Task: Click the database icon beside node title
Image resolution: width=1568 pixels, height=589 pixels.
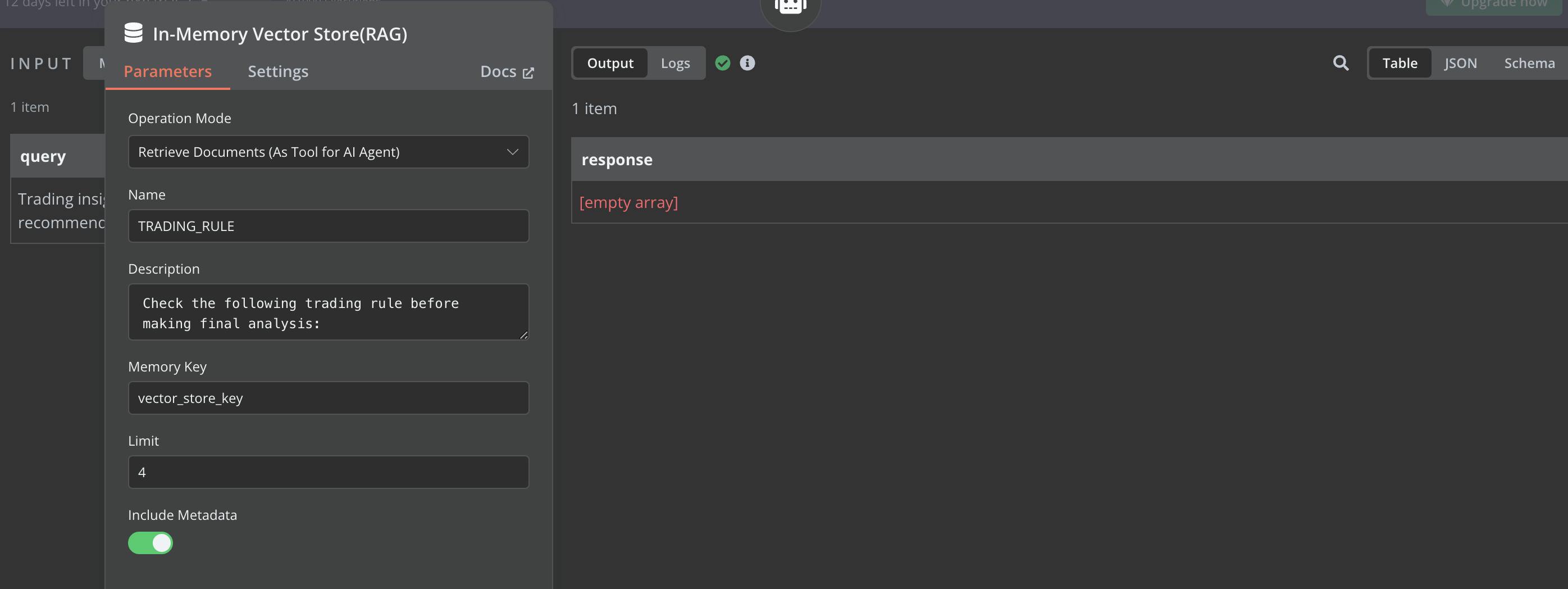Action: click(x=133, y=33)
